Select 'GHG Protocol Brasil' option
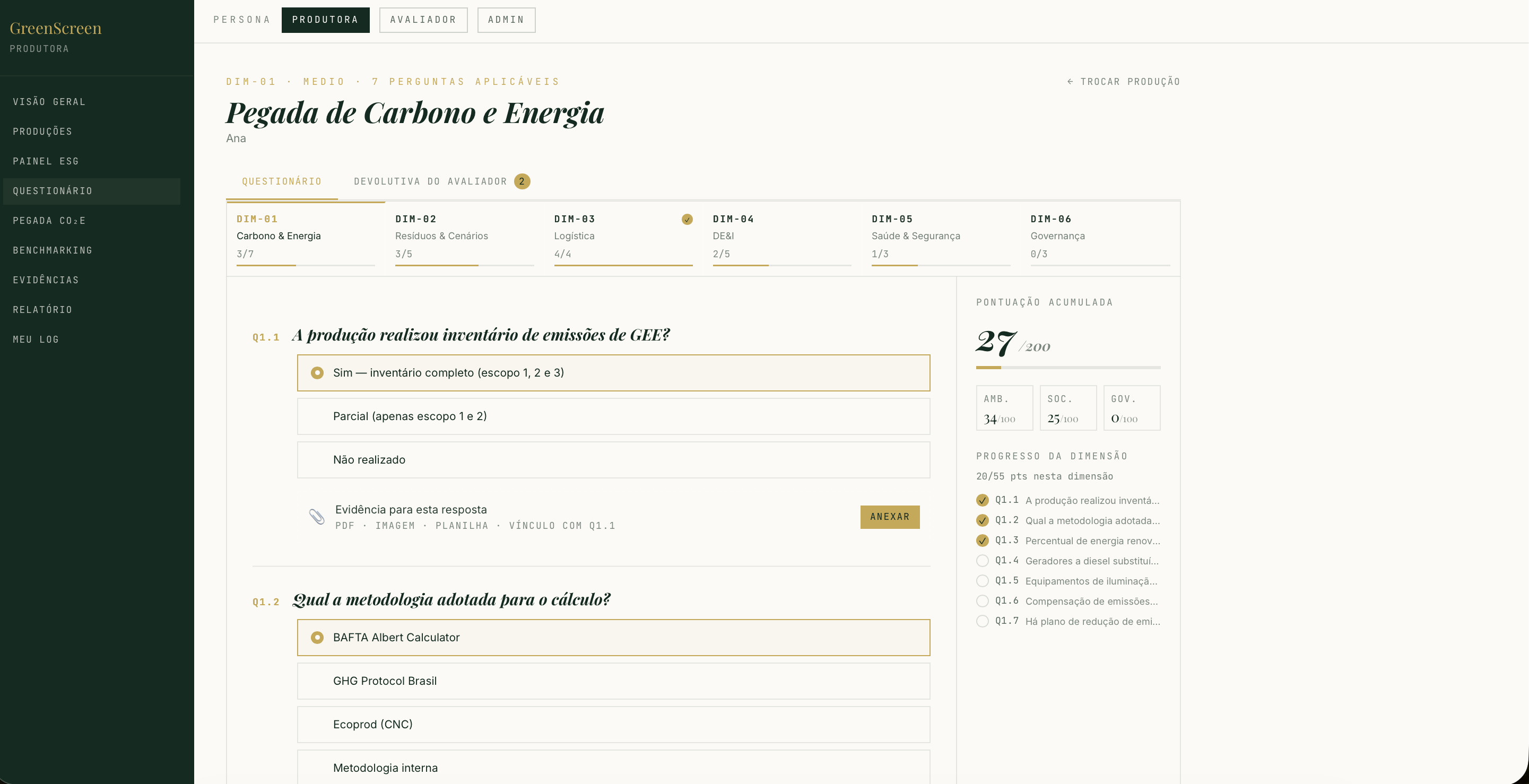 point(613,681)
